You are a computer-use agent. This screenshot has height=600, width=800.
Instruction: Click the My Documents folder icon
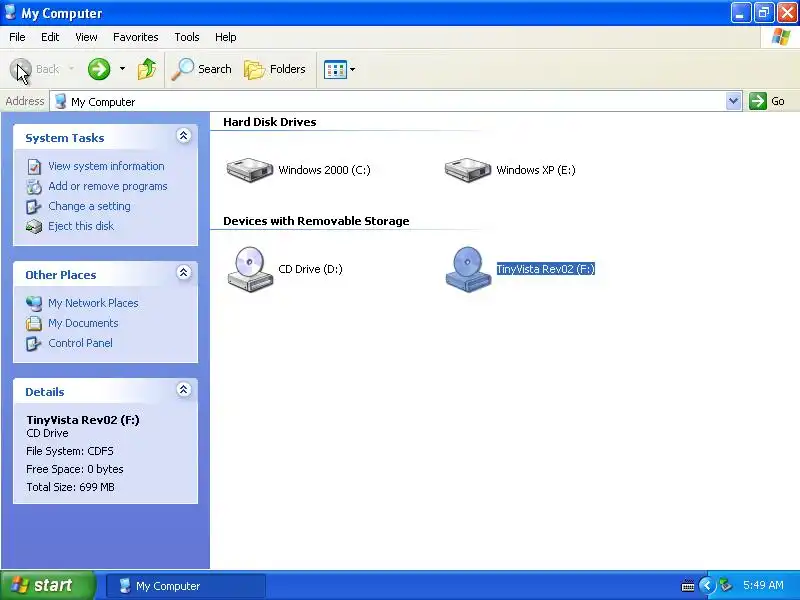34,323
